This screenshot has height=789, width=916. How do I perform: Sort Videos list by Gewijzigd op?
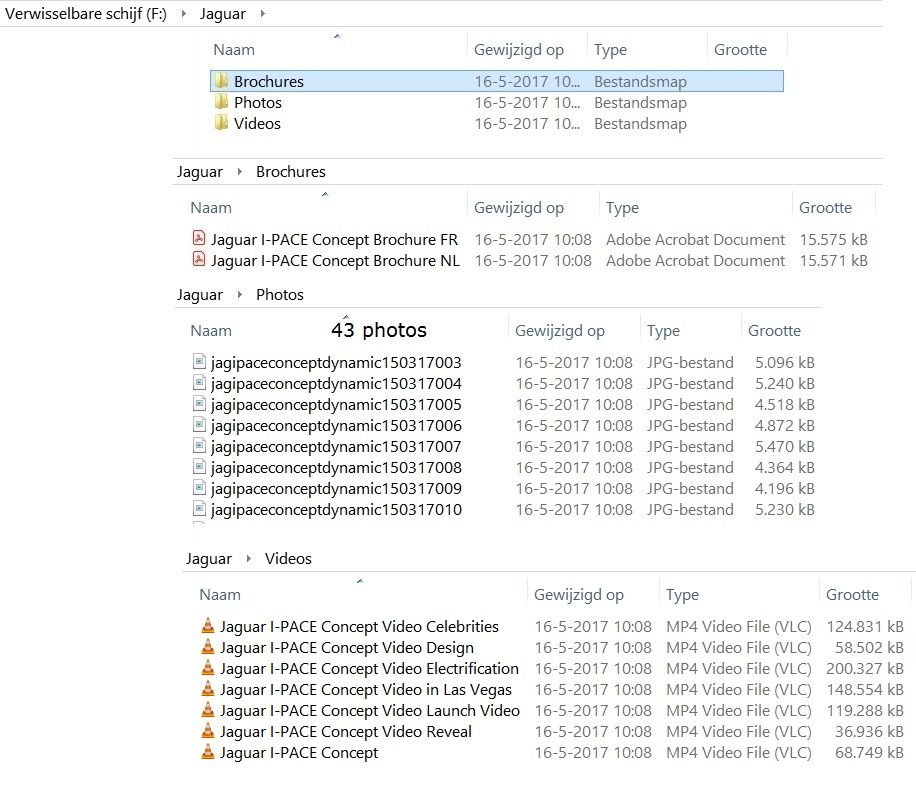point(578,595)
